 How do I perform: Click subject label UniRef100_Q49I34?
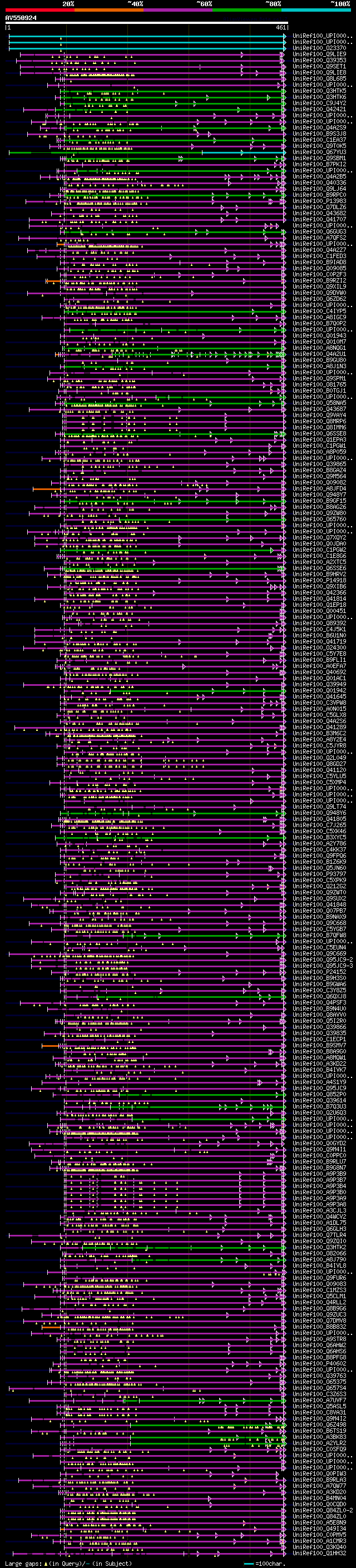(319, 1529)
